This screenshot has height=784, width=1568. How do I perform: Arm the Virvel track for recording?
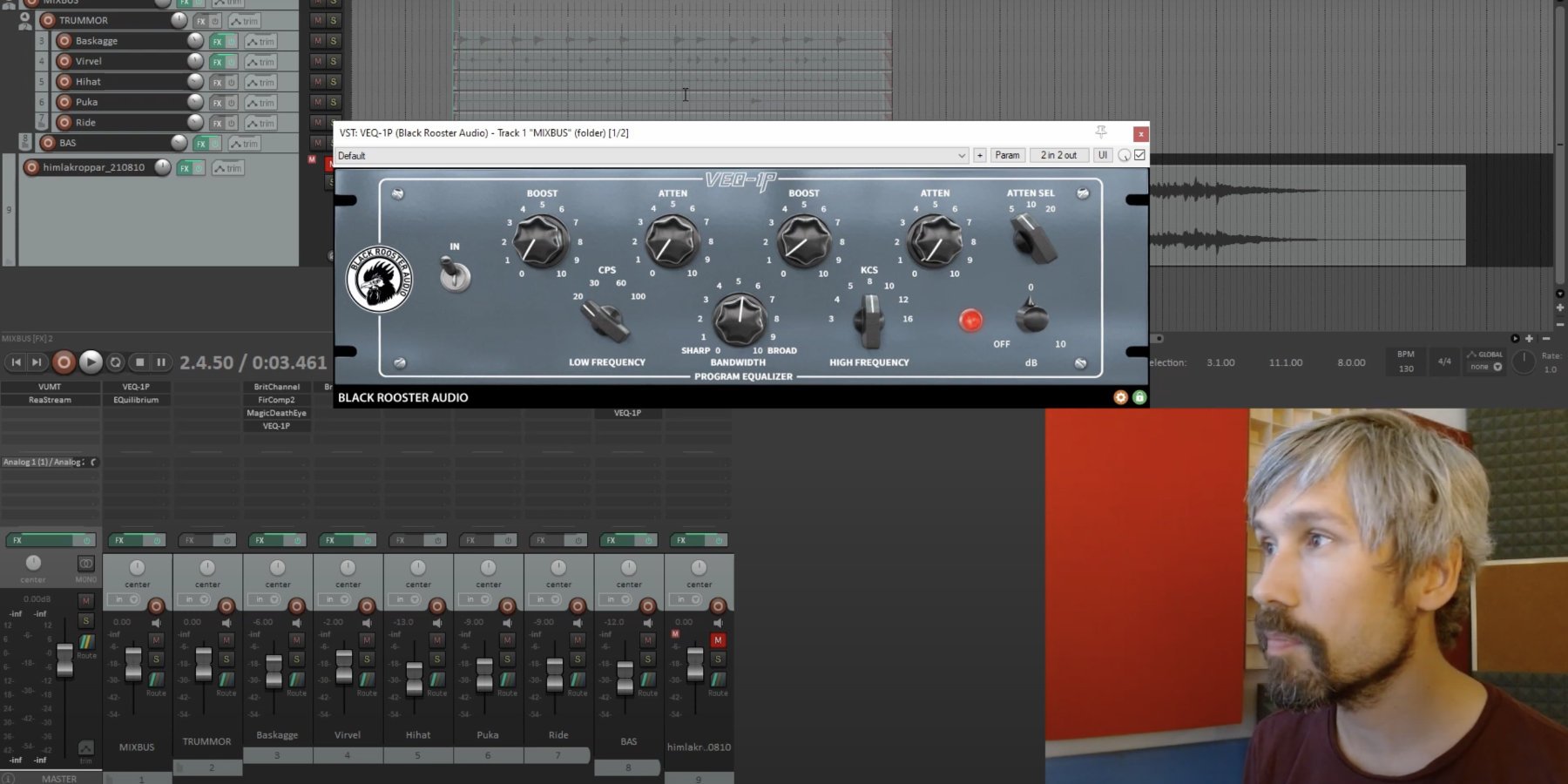64,61
